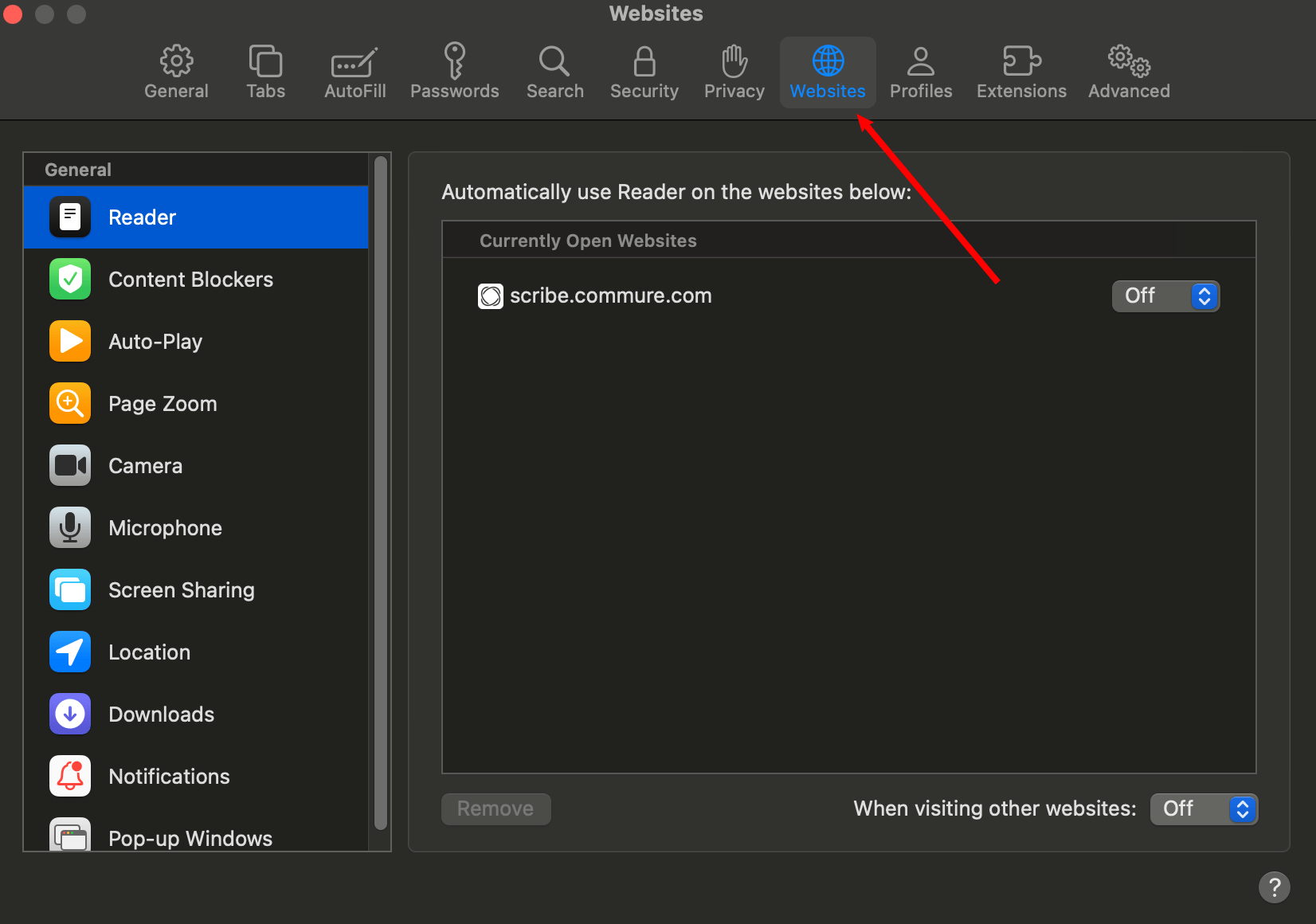Viewport: 1316px width, 924px height.
Task: Click the sidebar vertical scrollbar
Action: pos(381,494)
